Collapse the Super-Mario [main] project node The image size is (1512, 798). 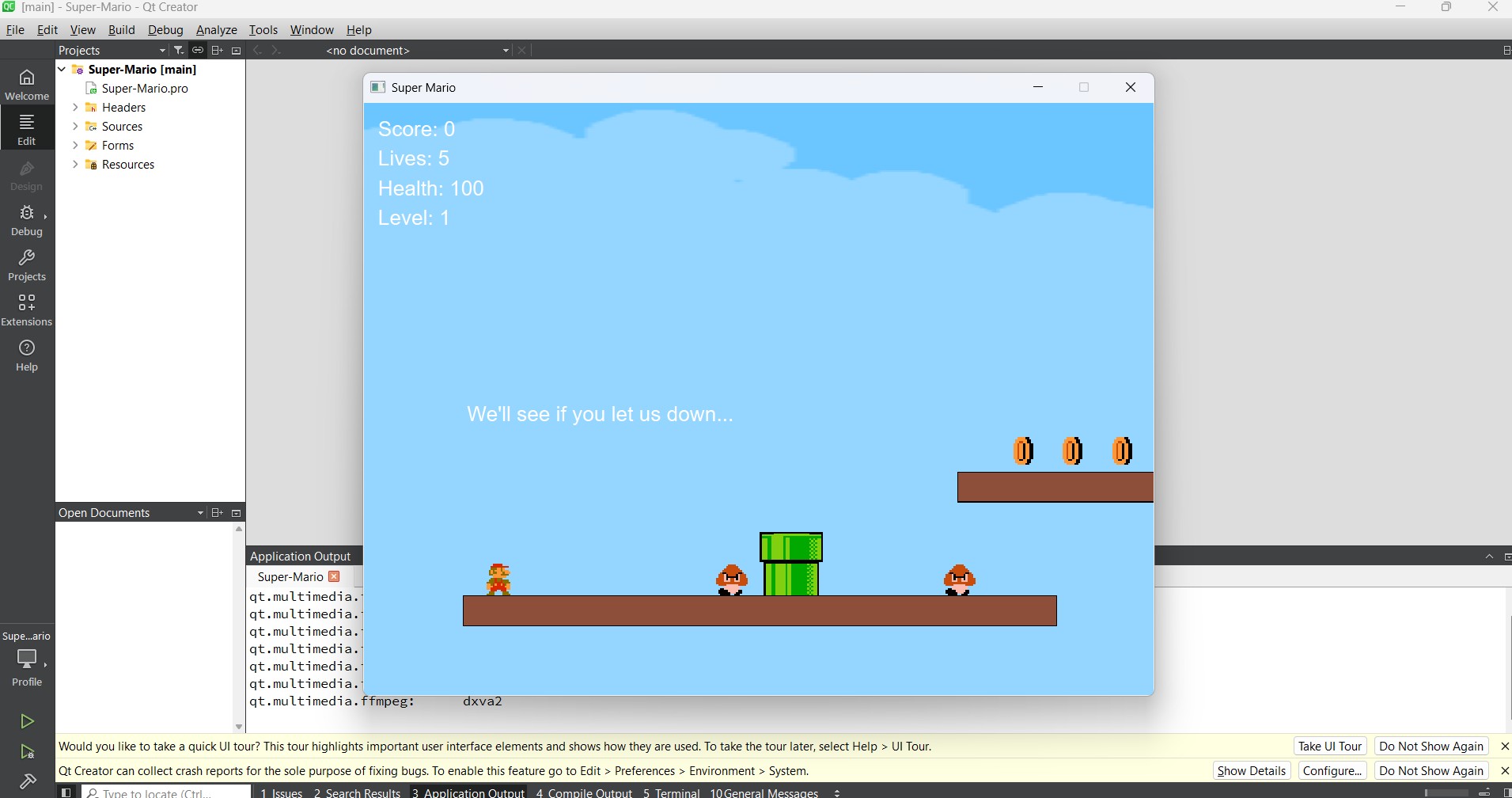click(x=62, y=69)
